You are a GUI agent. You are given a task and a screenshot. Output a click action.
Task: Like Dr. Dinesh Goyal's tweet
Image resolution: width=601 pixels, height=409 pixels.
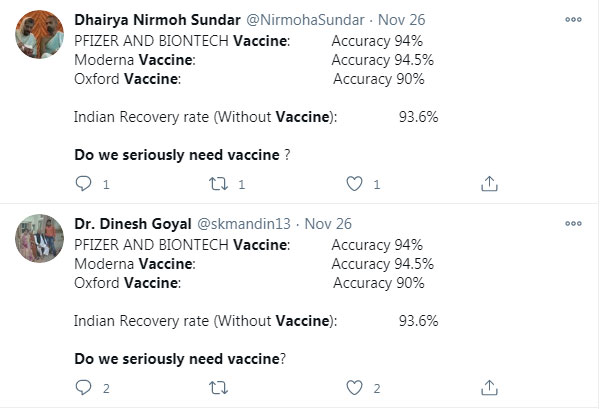pyautogui.click(x=354, y=387)
